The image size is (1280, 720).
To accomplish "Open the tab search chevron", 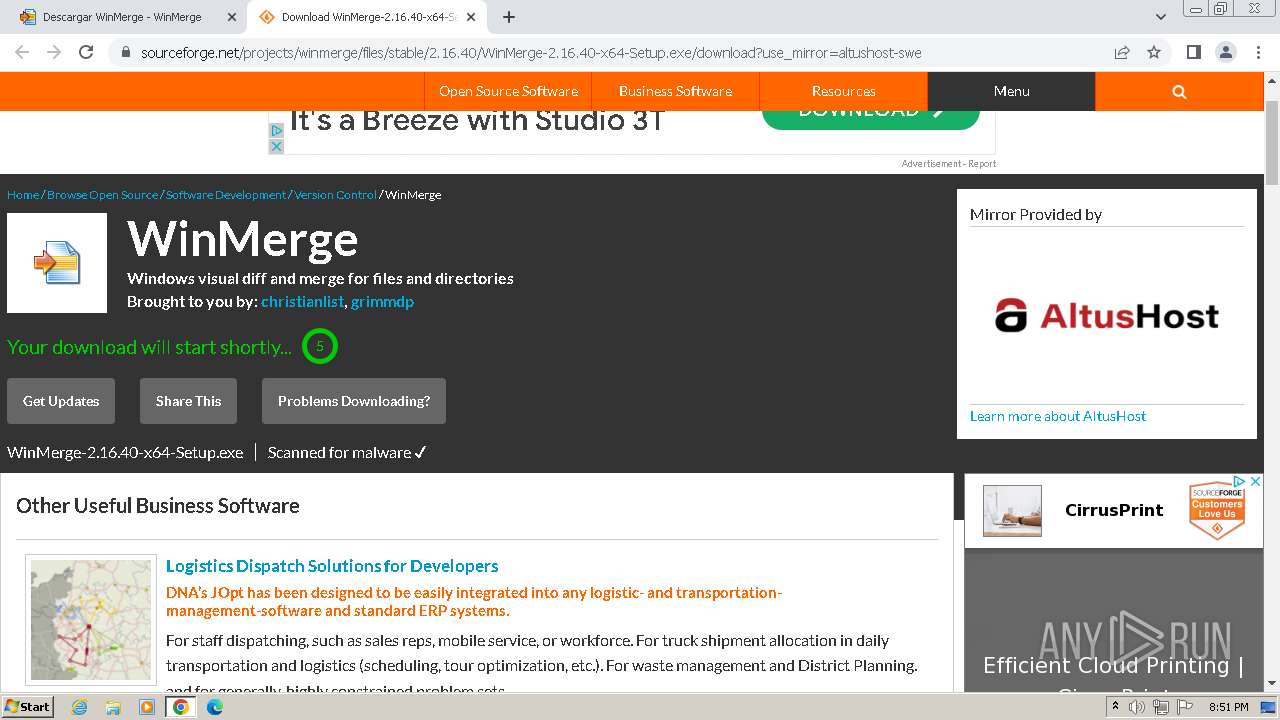I will click(1161, 17).
